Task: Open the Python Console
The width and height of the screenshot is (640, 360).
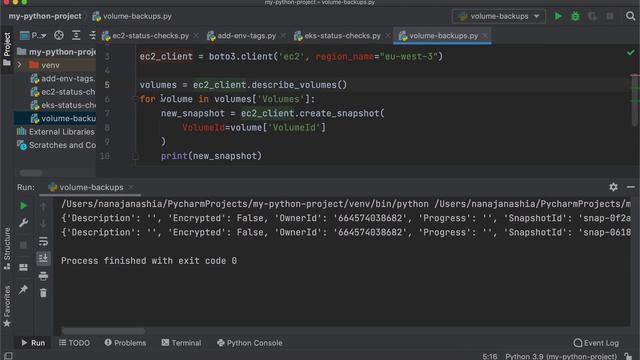Action: 249,343
